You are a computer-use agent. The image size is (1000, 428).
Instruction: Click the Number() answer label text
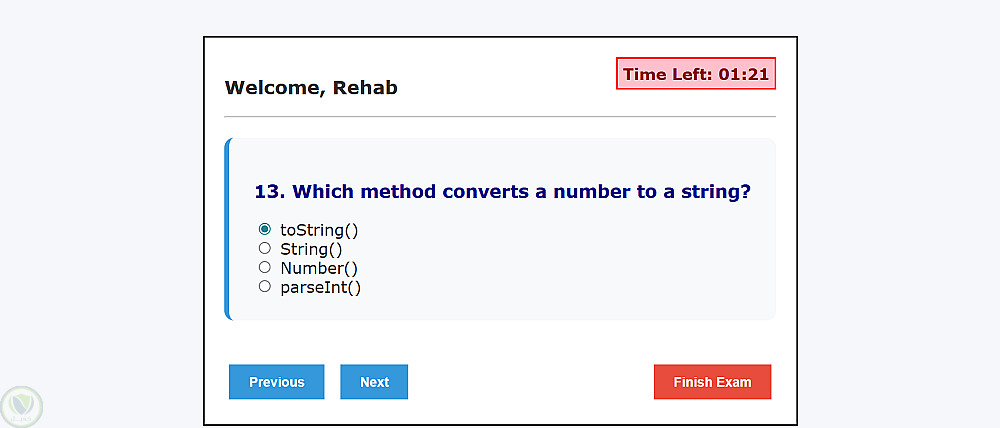319,268
